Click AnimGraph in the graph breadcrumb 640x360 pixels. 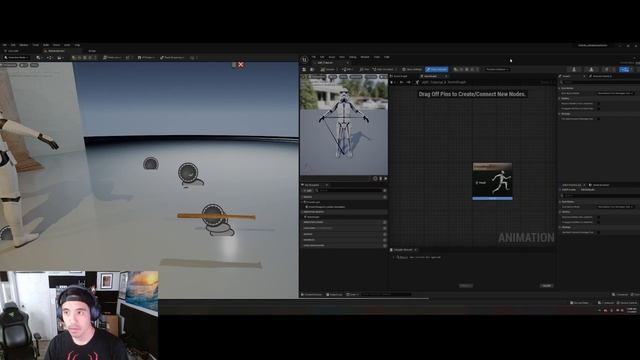(456, 82)
